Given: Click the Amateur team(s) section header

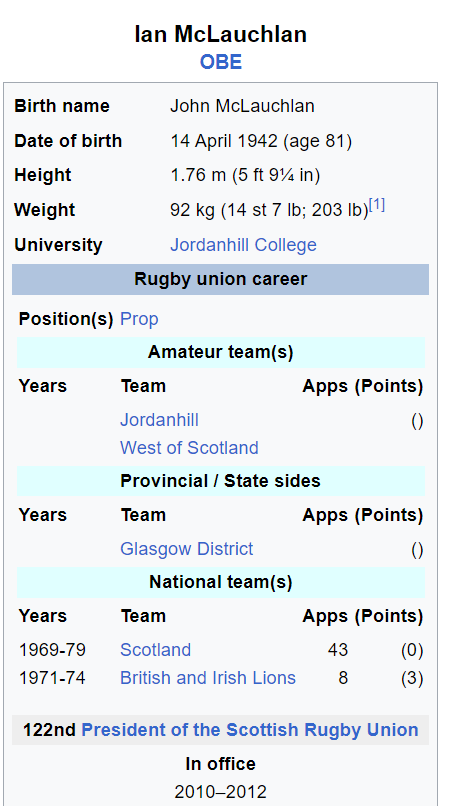Looking at the screenshot, I should click(221, 353).
